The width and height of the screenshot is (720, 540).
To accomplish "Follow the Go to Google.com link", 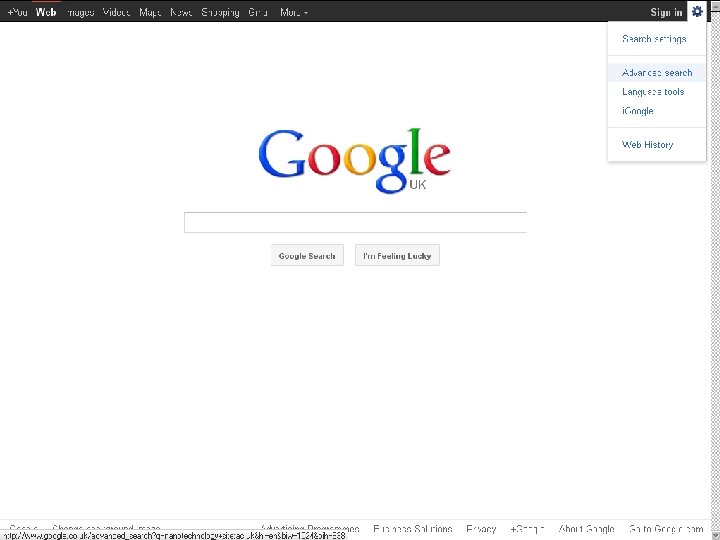I will point(666,529).
